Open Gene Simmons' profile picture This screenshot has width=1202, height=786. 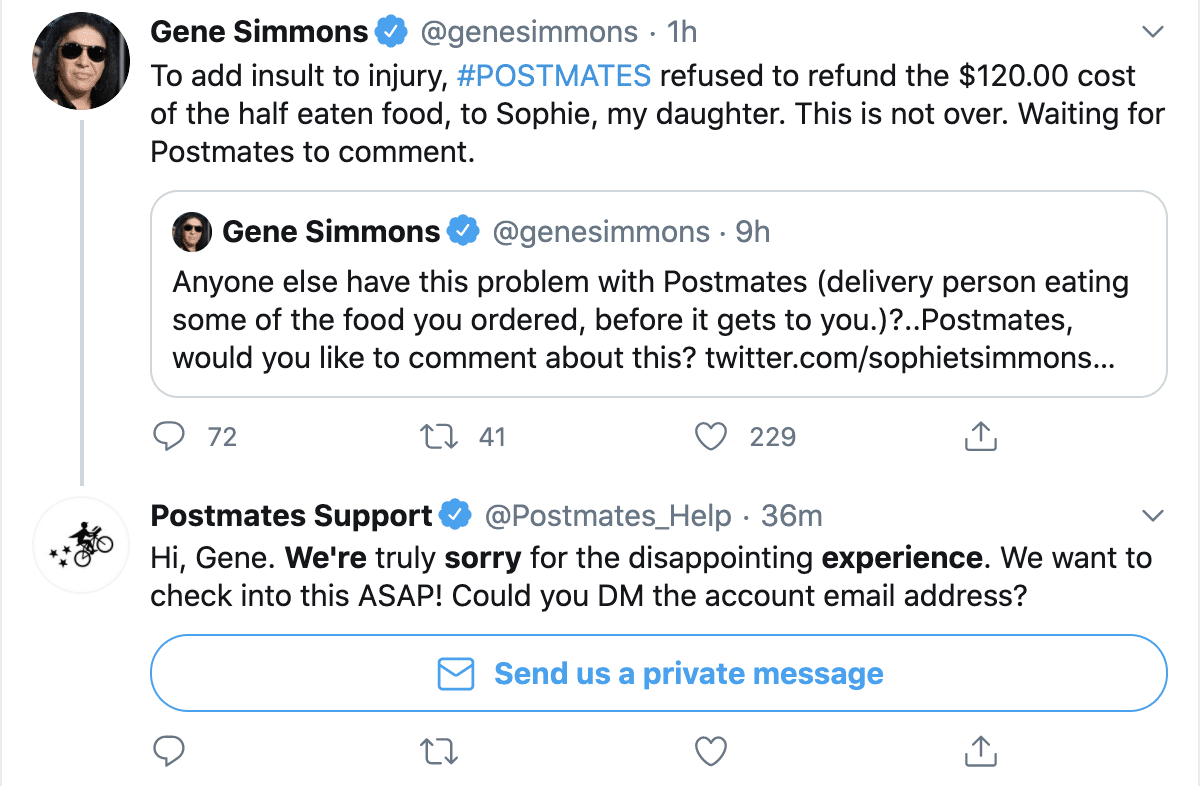(x=80, y=61)
